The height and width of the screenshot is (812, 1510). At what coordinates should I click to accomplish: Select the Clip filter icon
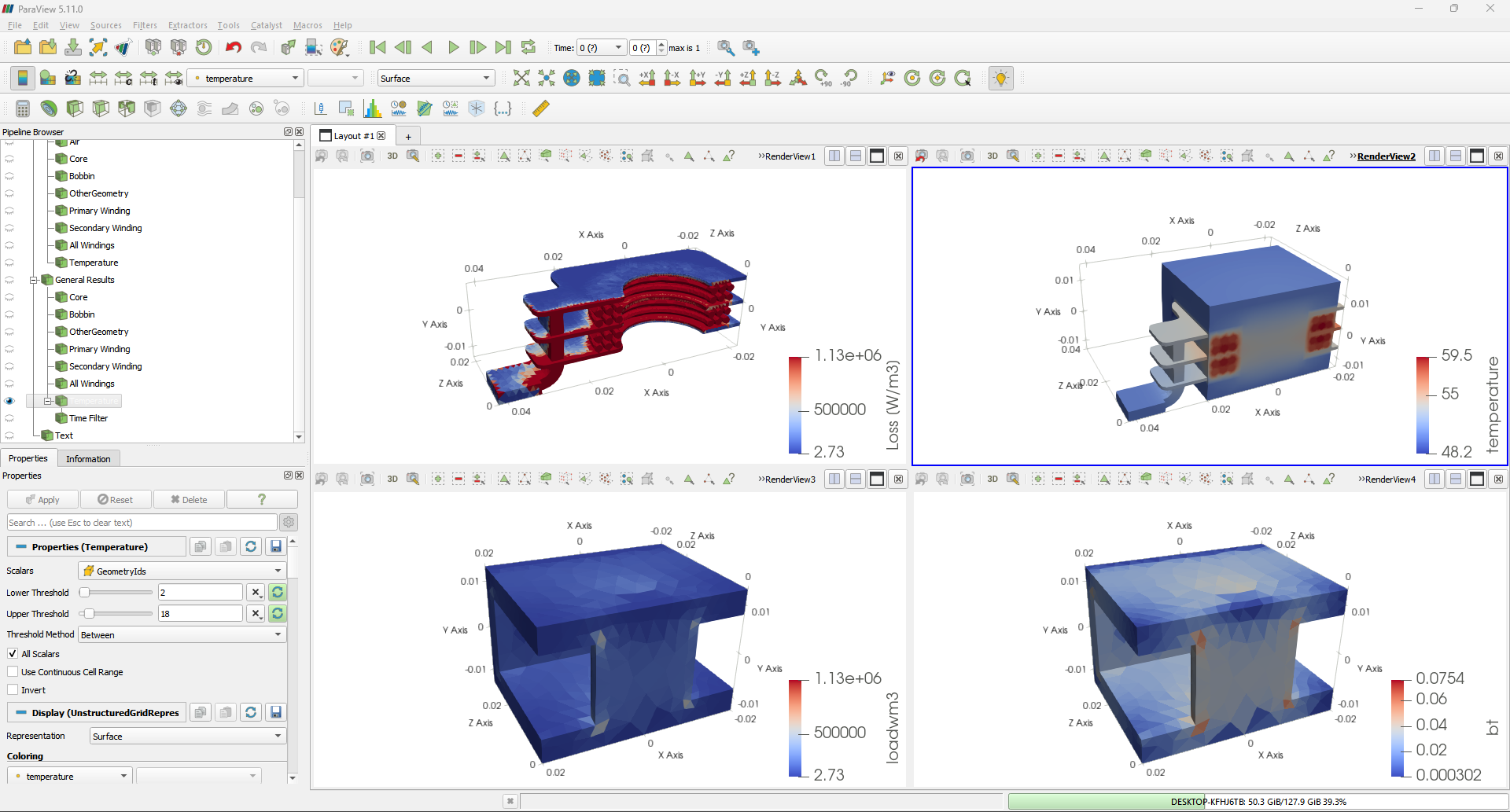(75, 108)
